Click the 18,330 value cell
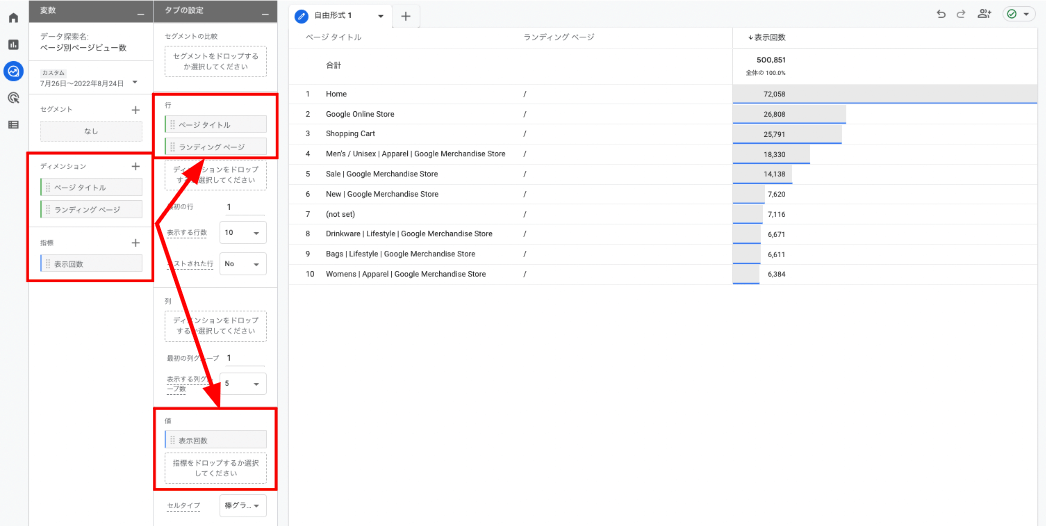 point(774,154)
